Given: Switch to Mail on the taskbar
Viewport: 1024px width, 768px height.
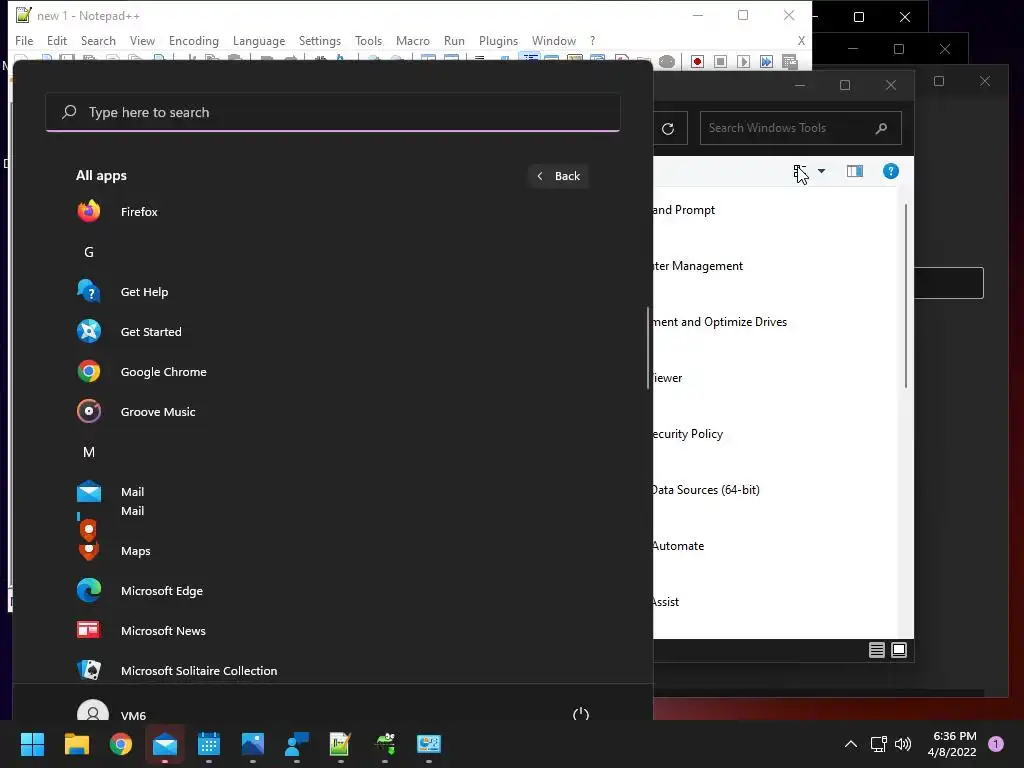Looking at the screenshot, I should [x=165, y=744].
